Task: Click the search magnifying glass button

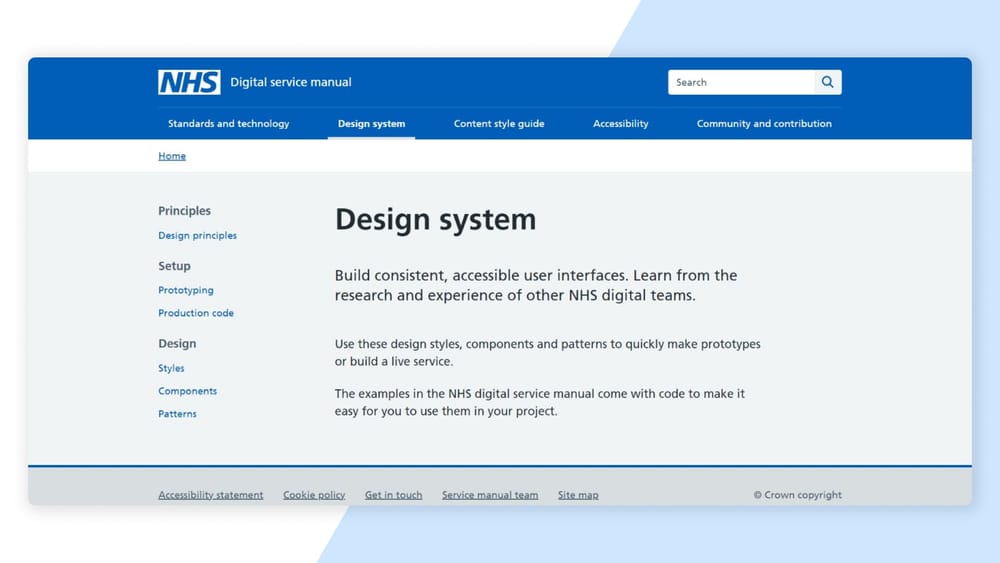Action: [828, 82]
